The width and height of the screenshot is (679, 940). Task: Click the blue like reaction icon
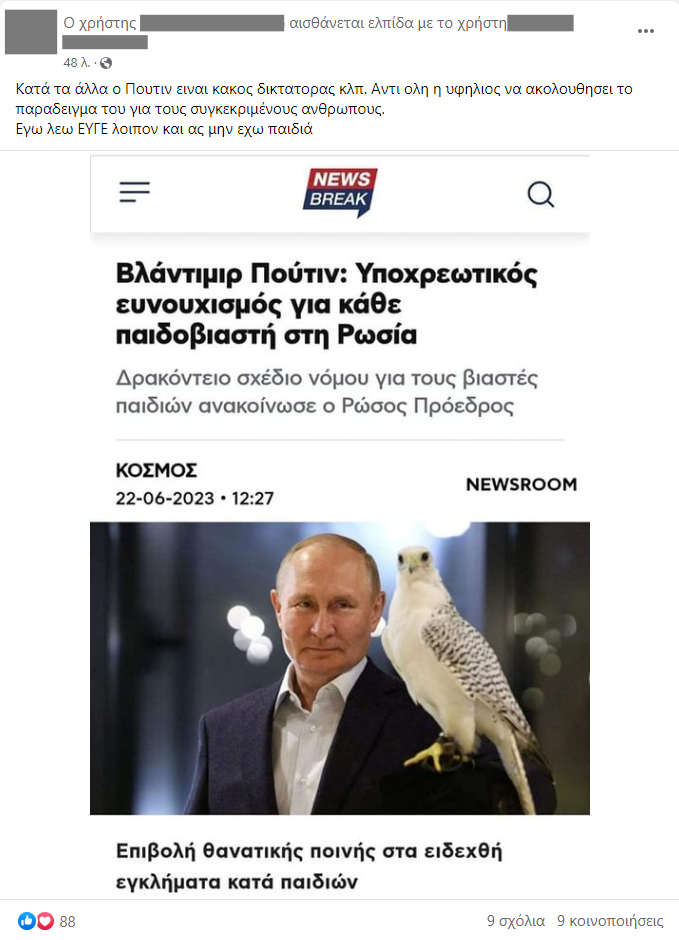pyautogui.click(x=26, y=921)
